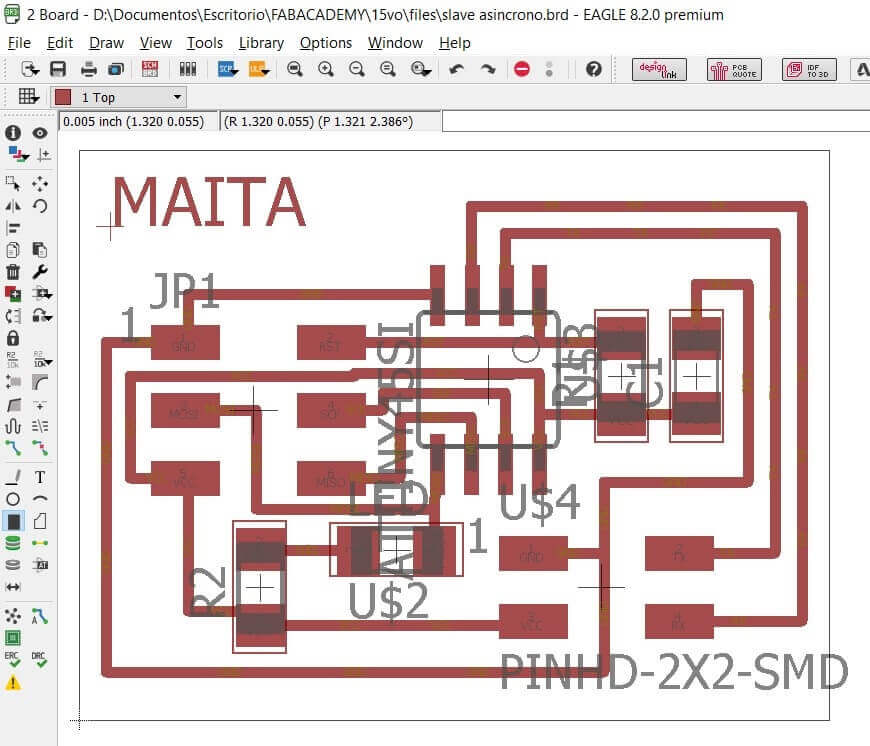Select the Arc drawing tool
This screenshot has width=870, height=746.
tap(40, 499)
